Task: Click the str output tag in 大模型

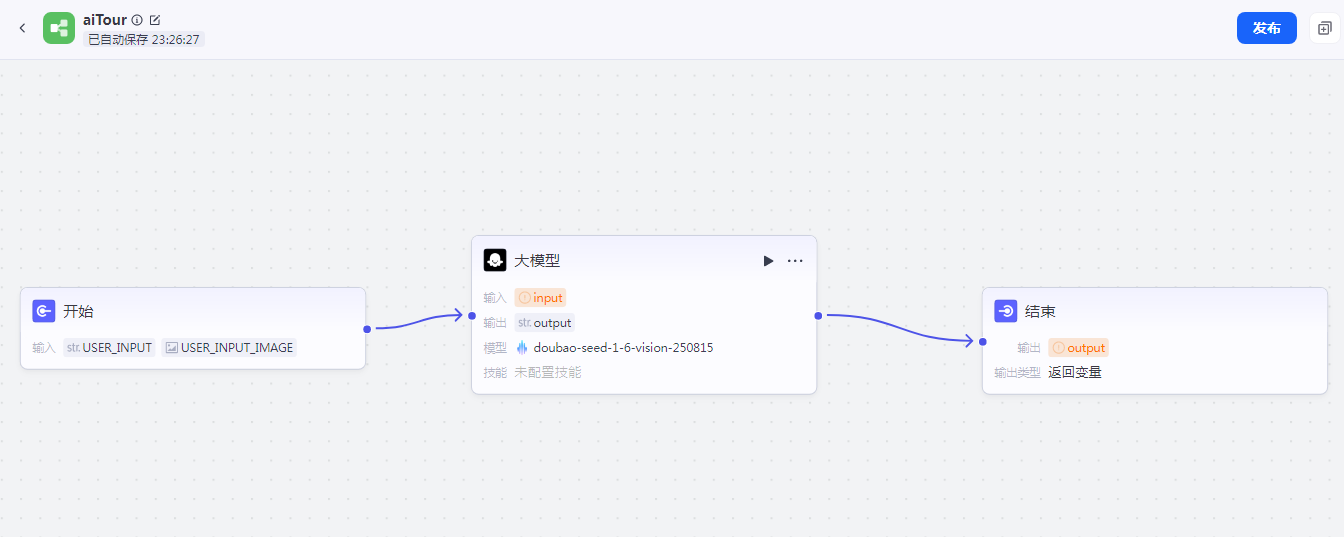Action: 545,323
